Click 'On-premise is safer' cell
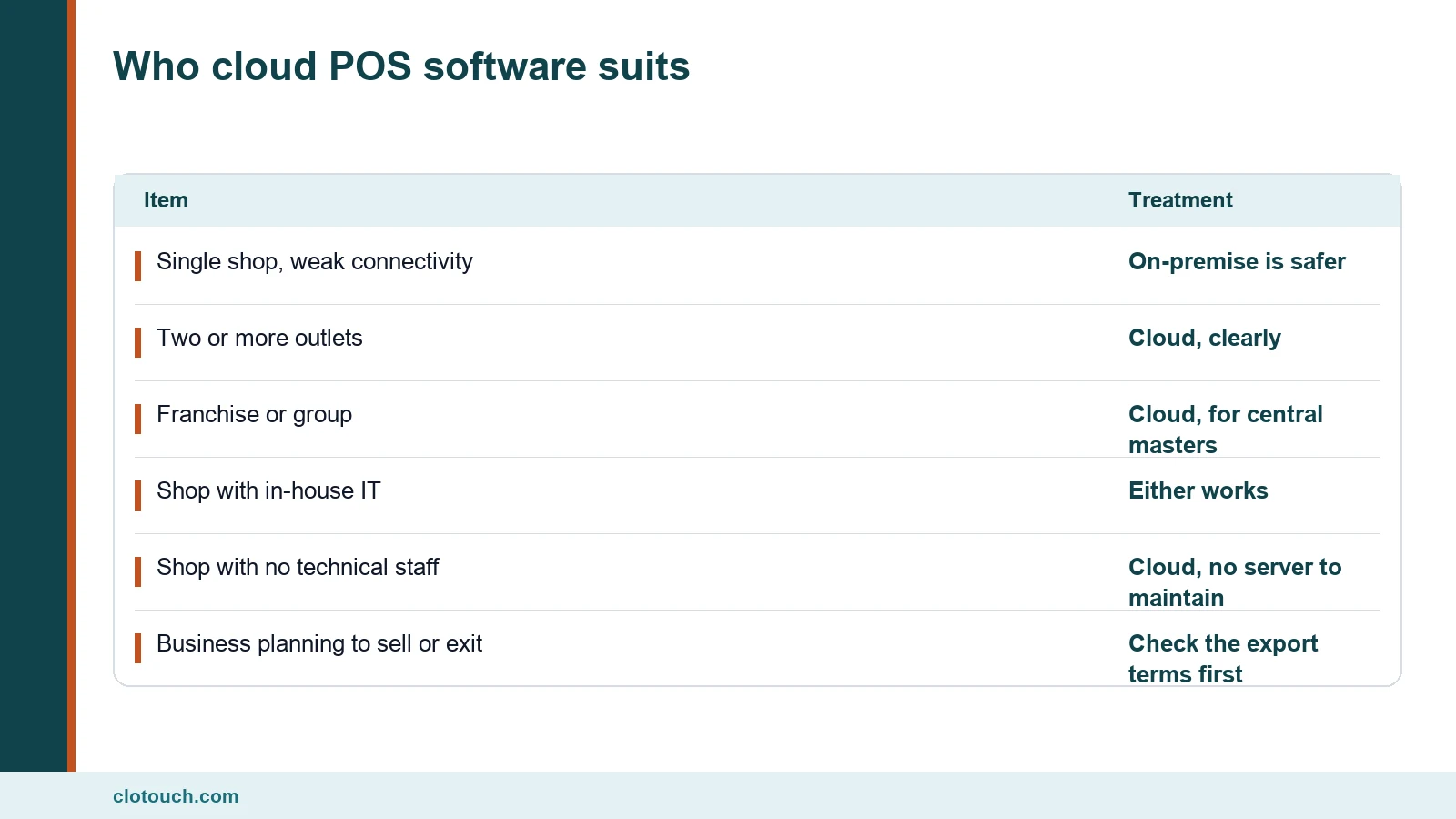The width and height of the screenshot is (1456, 819). (x=1237, y=262)
